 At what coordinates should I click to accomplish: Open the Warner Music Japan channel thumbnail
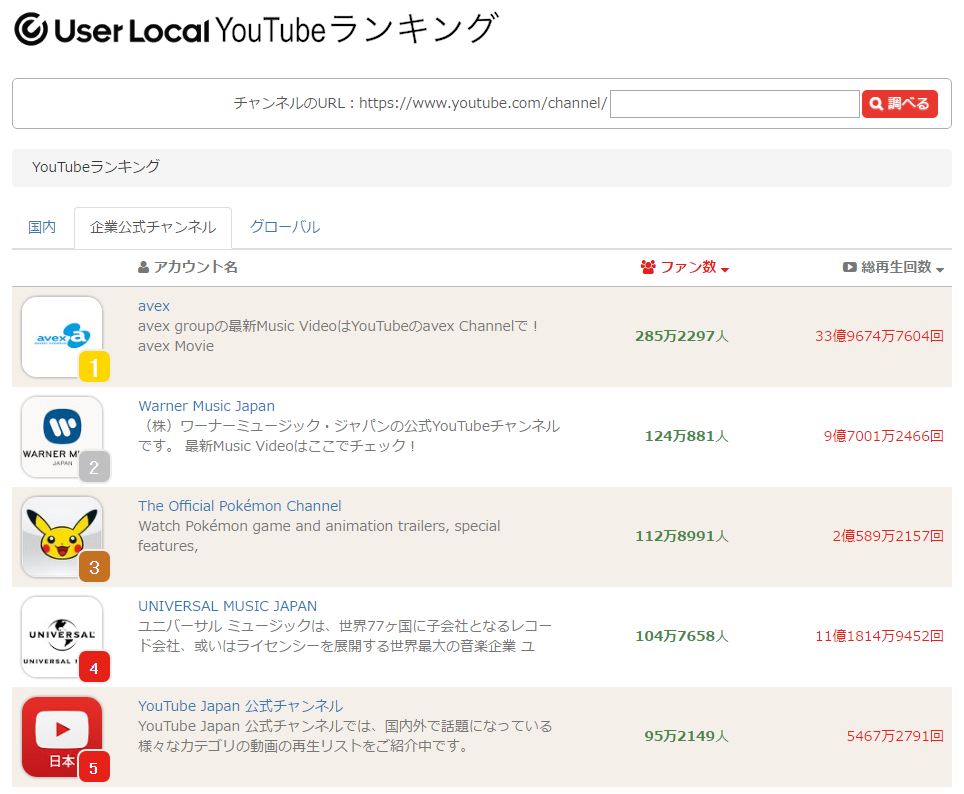[62, 437]
